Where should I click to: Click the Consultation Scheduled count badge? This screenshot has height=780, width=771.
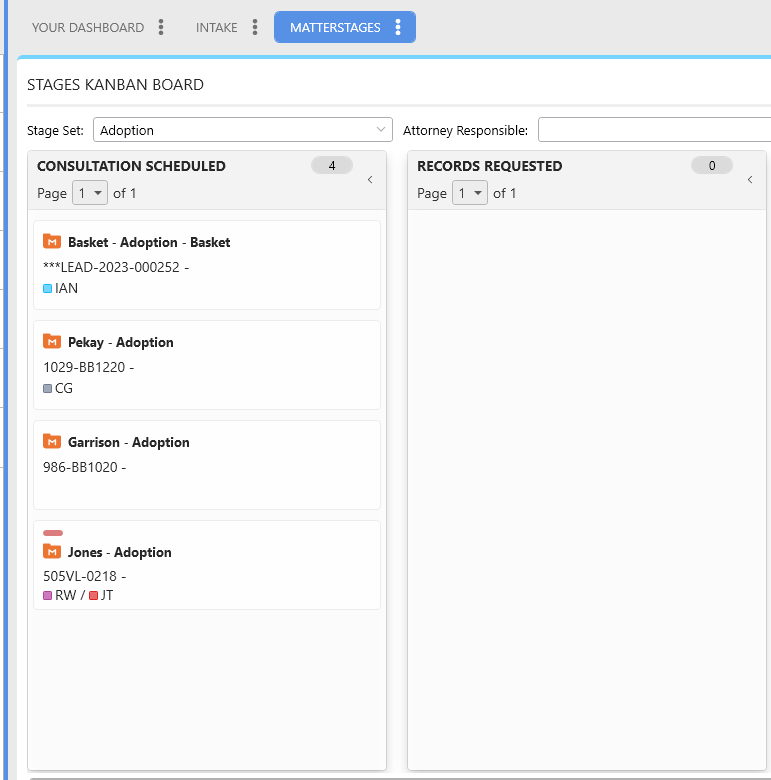331,166
